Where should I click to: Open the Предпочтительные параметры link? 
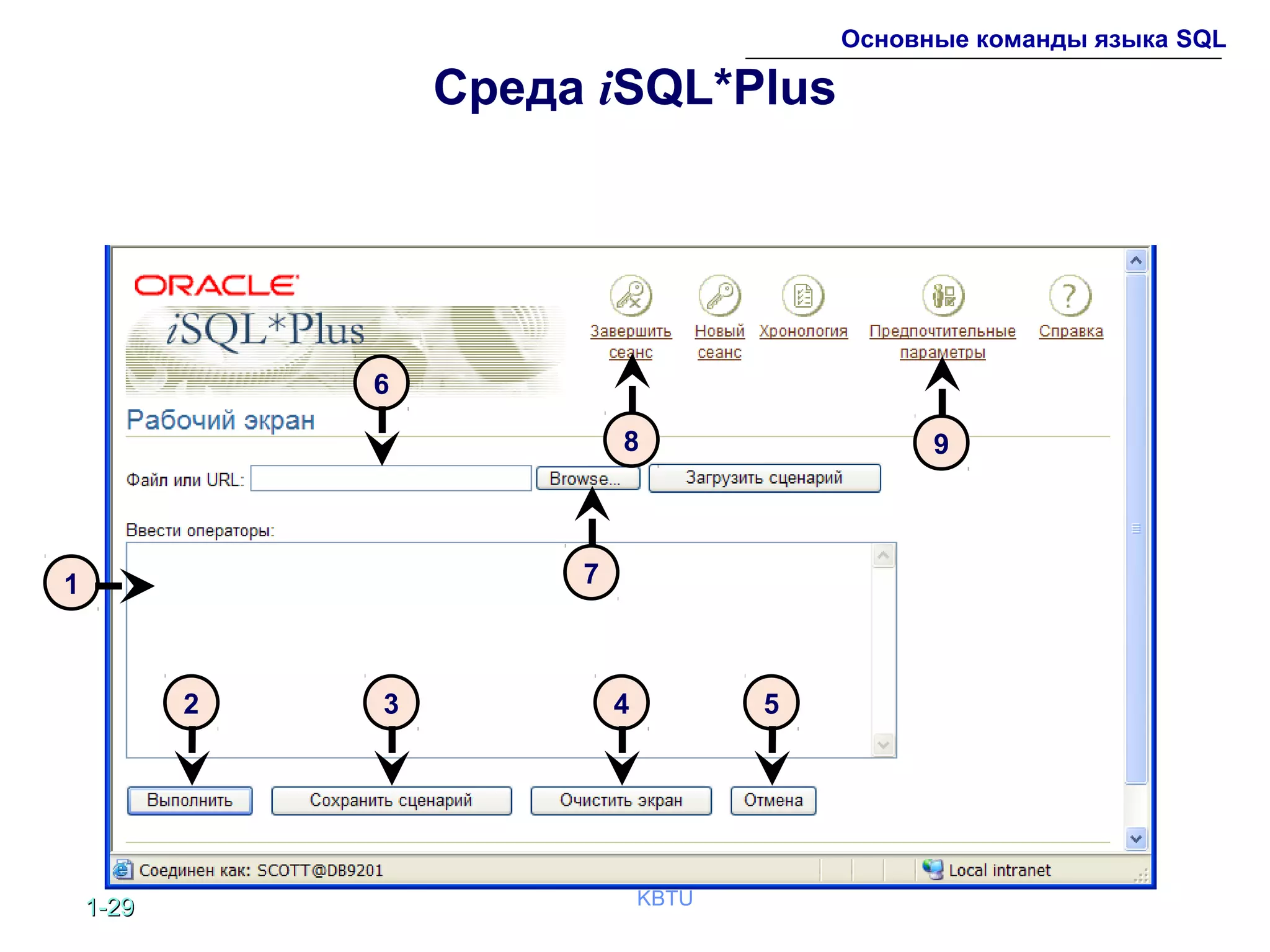(x=943, y=342)
